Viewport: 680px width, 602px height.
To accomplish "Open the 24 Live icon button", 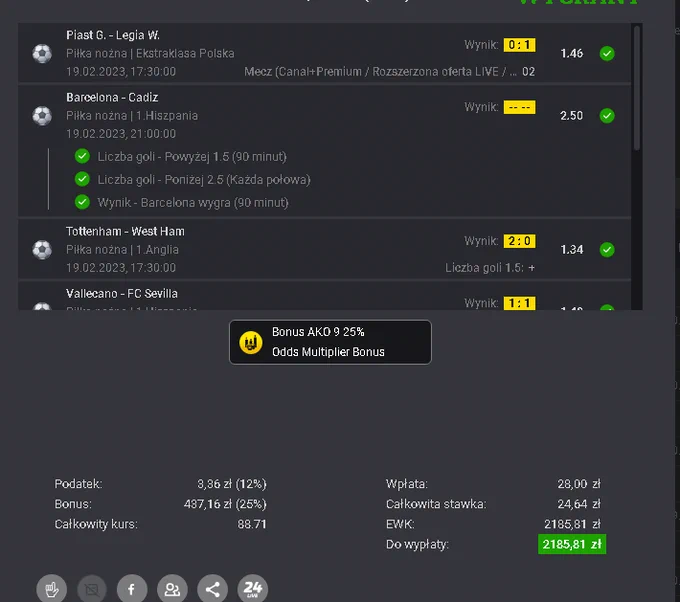I will [253, 589].
